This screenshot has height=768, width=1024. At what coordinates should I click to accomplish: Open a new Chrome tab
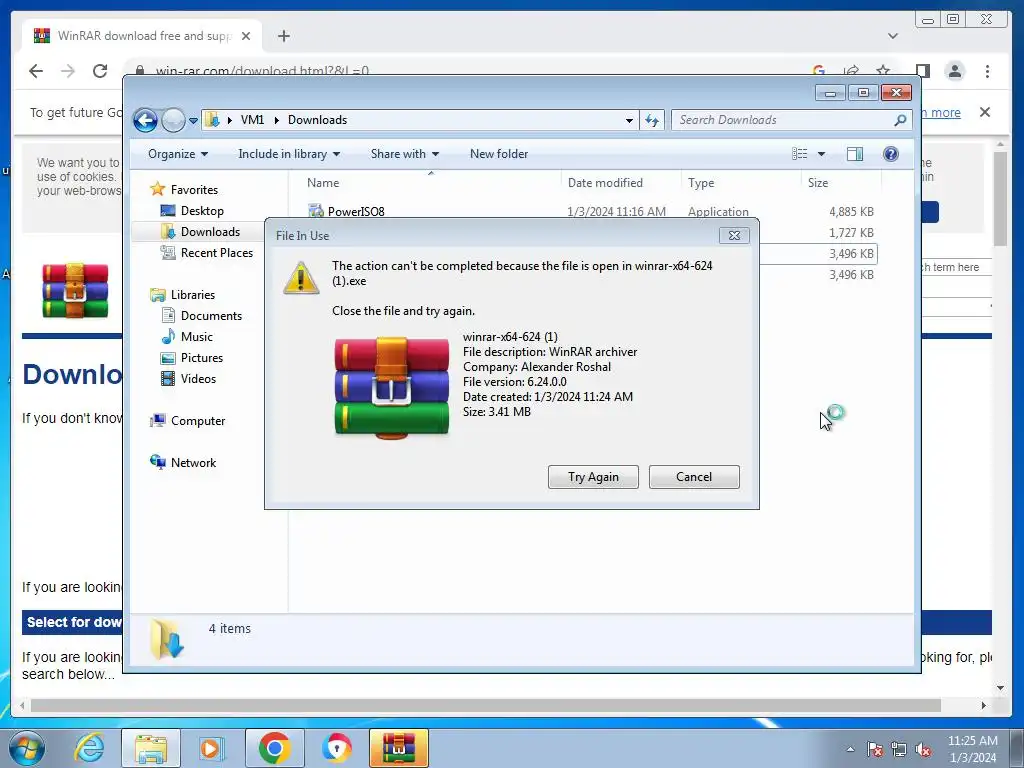point(283,36)
